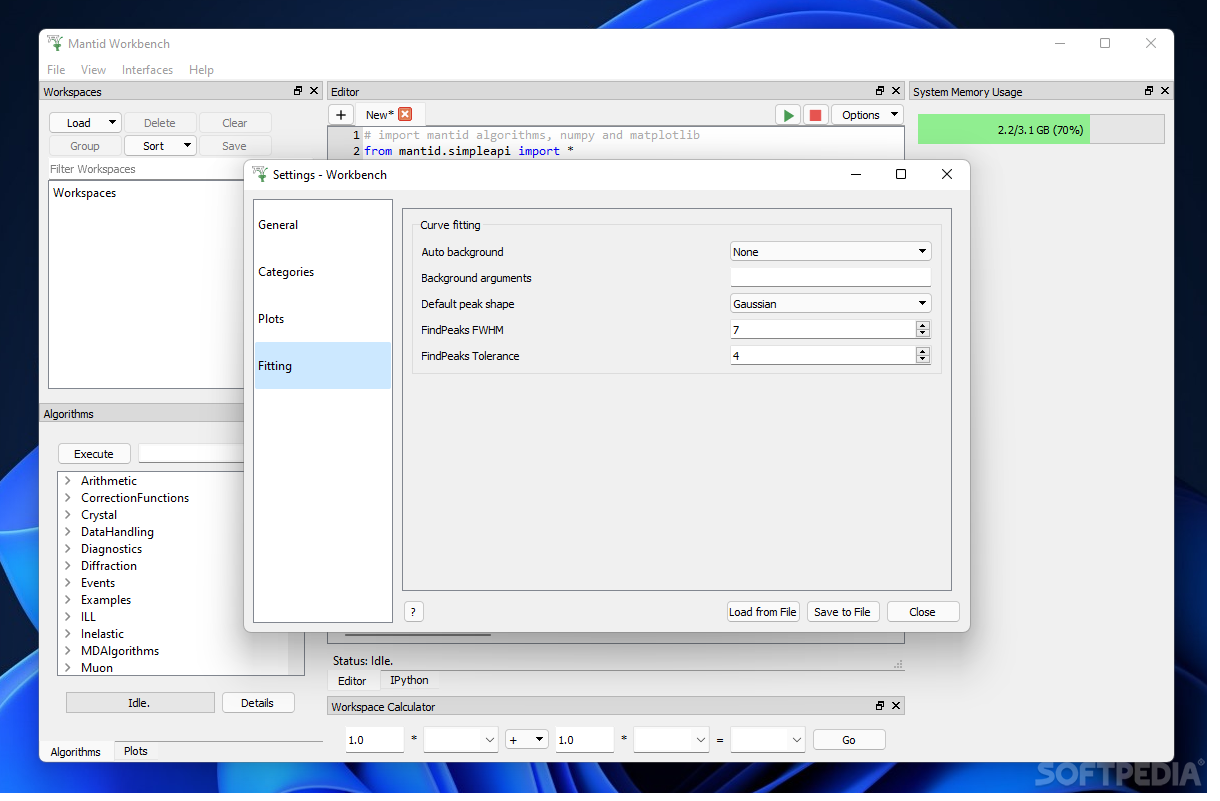Expand the CorrectionFunctions algorithm category
The width and height of the screenshot is (1220, 801).
68,498
